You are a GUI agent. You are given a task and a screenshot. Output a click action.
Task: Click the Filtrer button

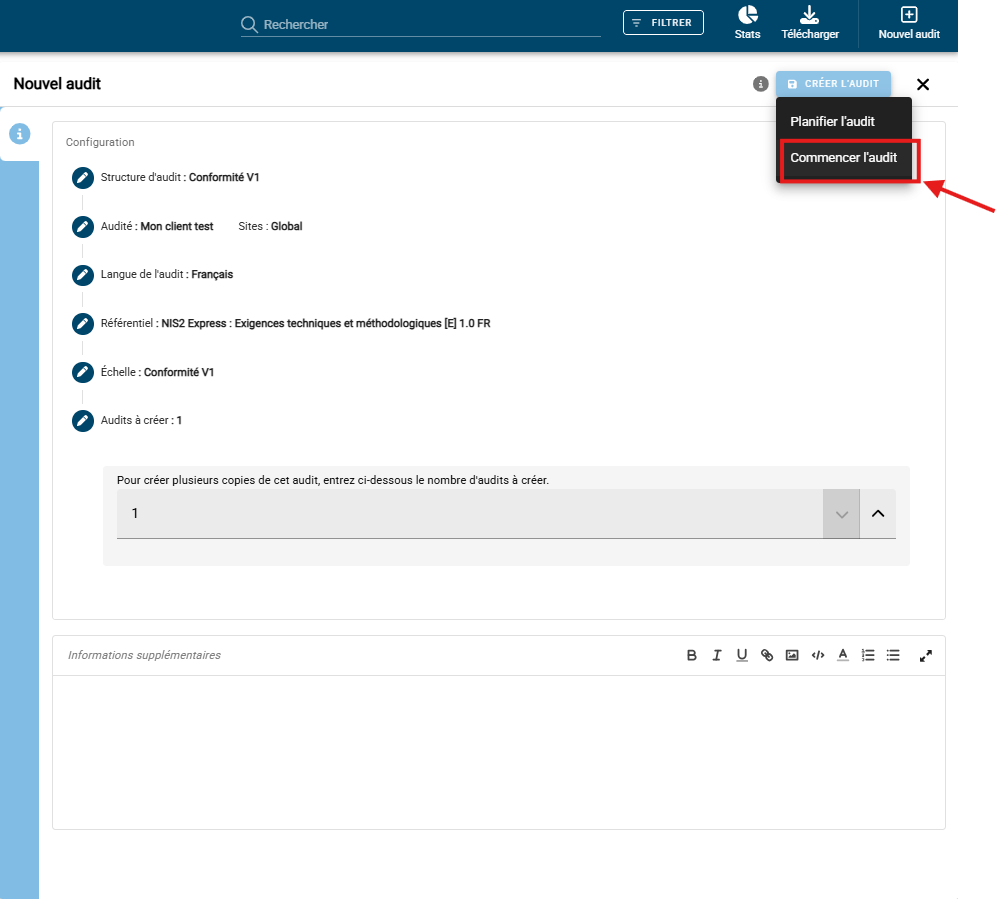pyautogui.click(x=663, y=23)
